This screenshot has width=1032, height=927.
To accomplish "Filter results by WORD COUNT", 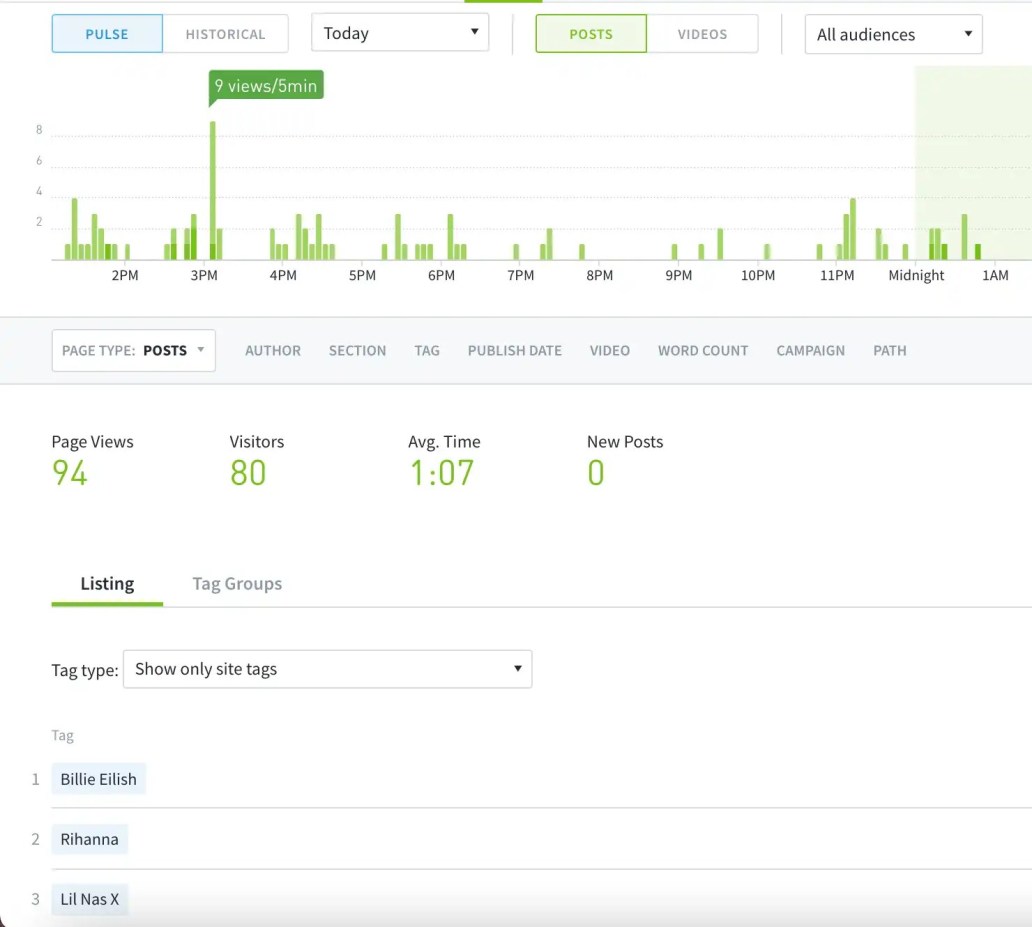I will pyautogui.click(x=702, y=350).
